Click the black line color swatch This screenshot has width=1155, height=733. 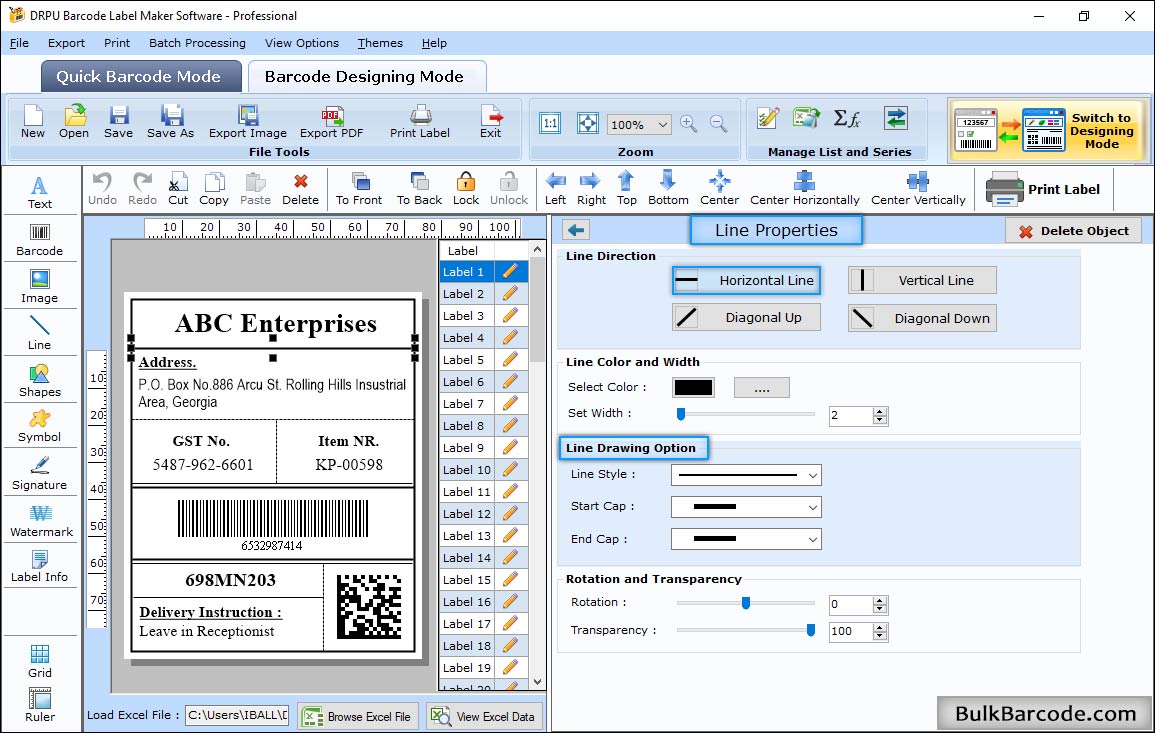coord(693,387)
